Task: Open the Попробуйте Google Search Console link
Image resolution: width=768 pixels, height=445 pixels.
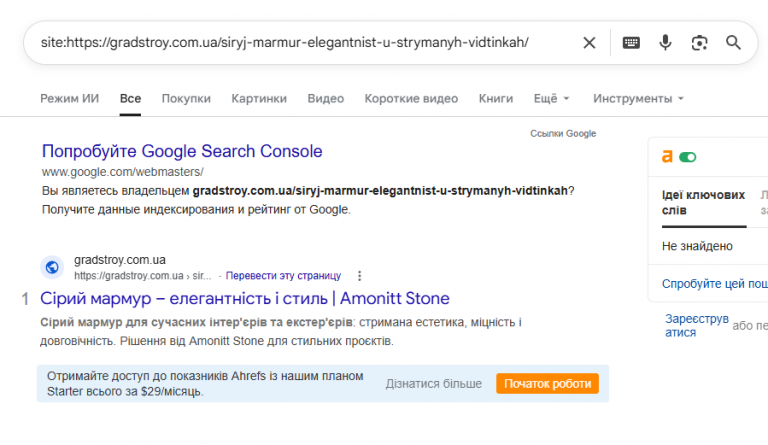Action: [x=182, y=151]
